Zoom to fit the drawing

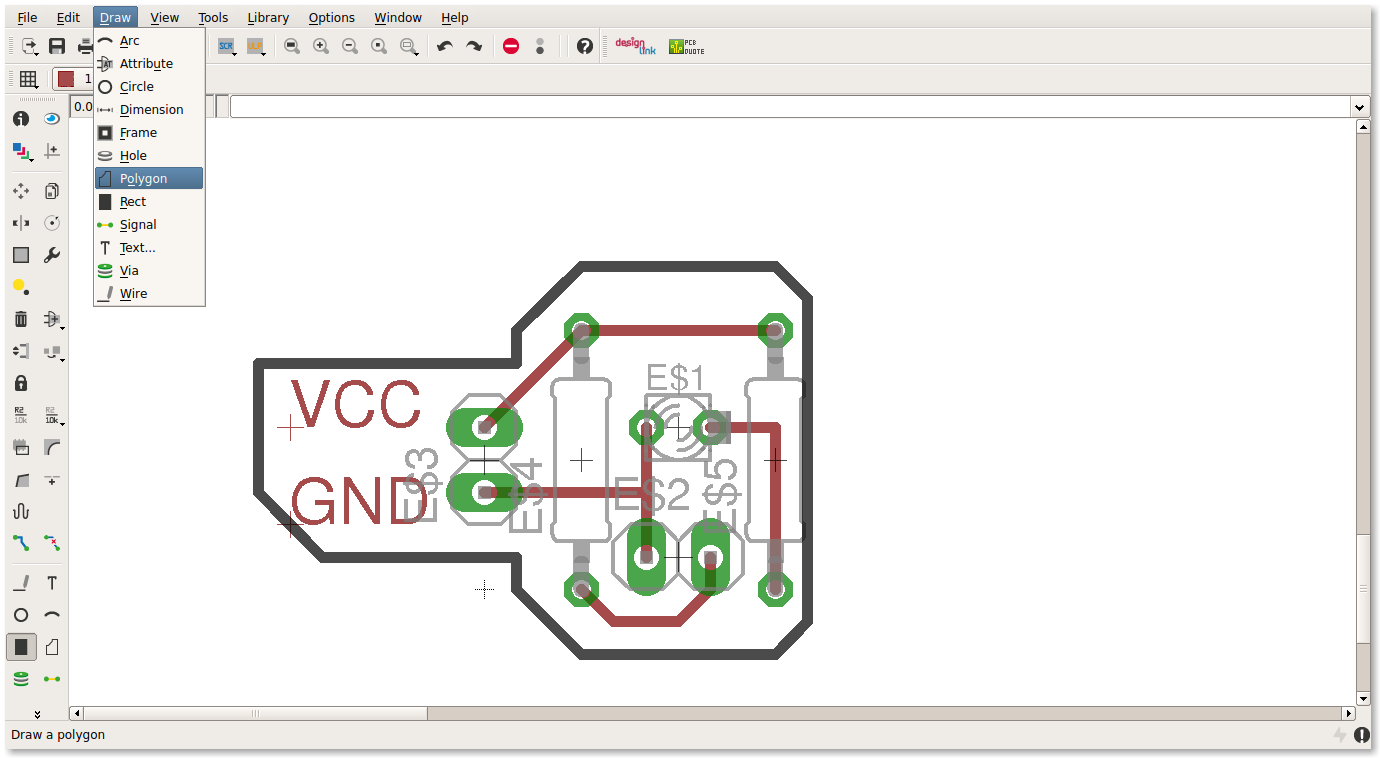(x=291, y=46)
